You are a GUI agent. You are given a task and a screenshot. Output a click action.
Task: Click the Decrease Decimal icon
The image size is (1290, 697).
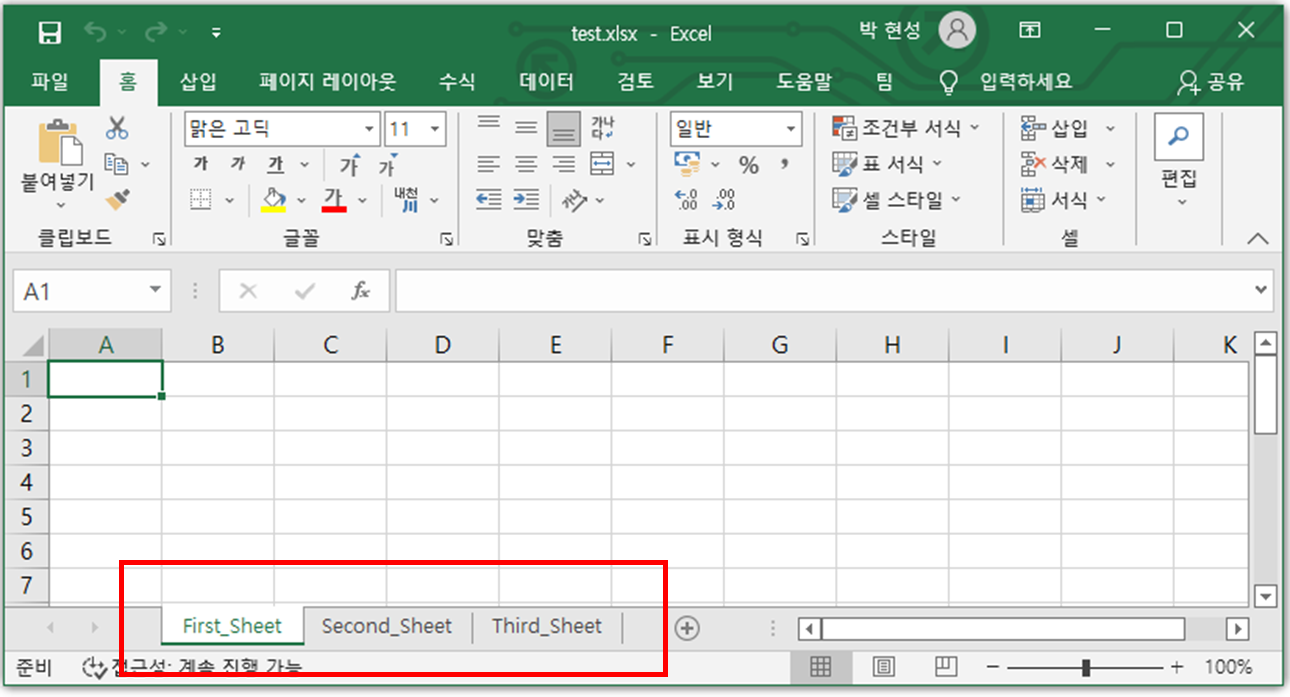[x=724, y=200]
